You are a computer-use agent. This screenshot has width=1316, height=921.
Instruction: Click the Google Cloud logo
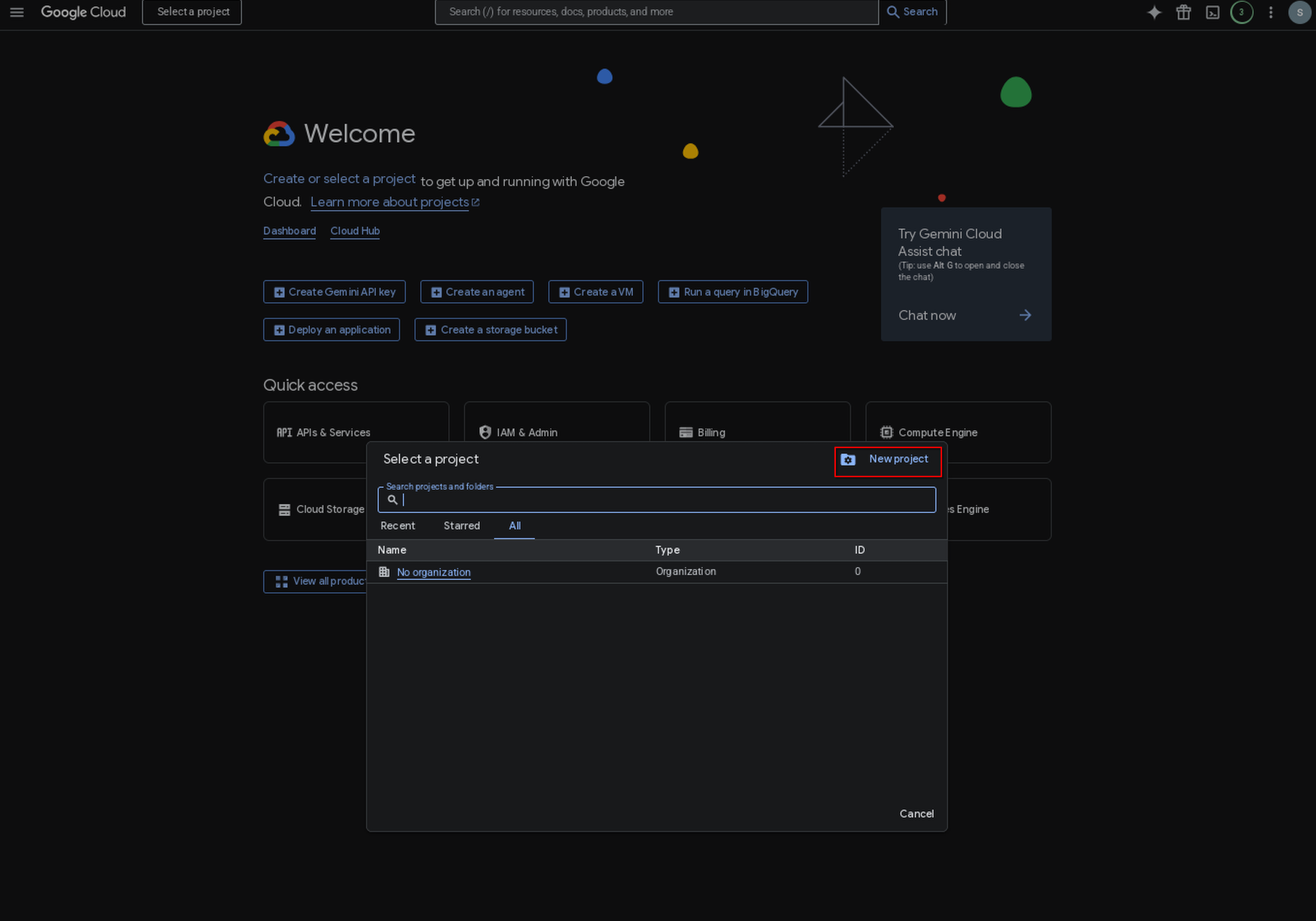point(83,12)
